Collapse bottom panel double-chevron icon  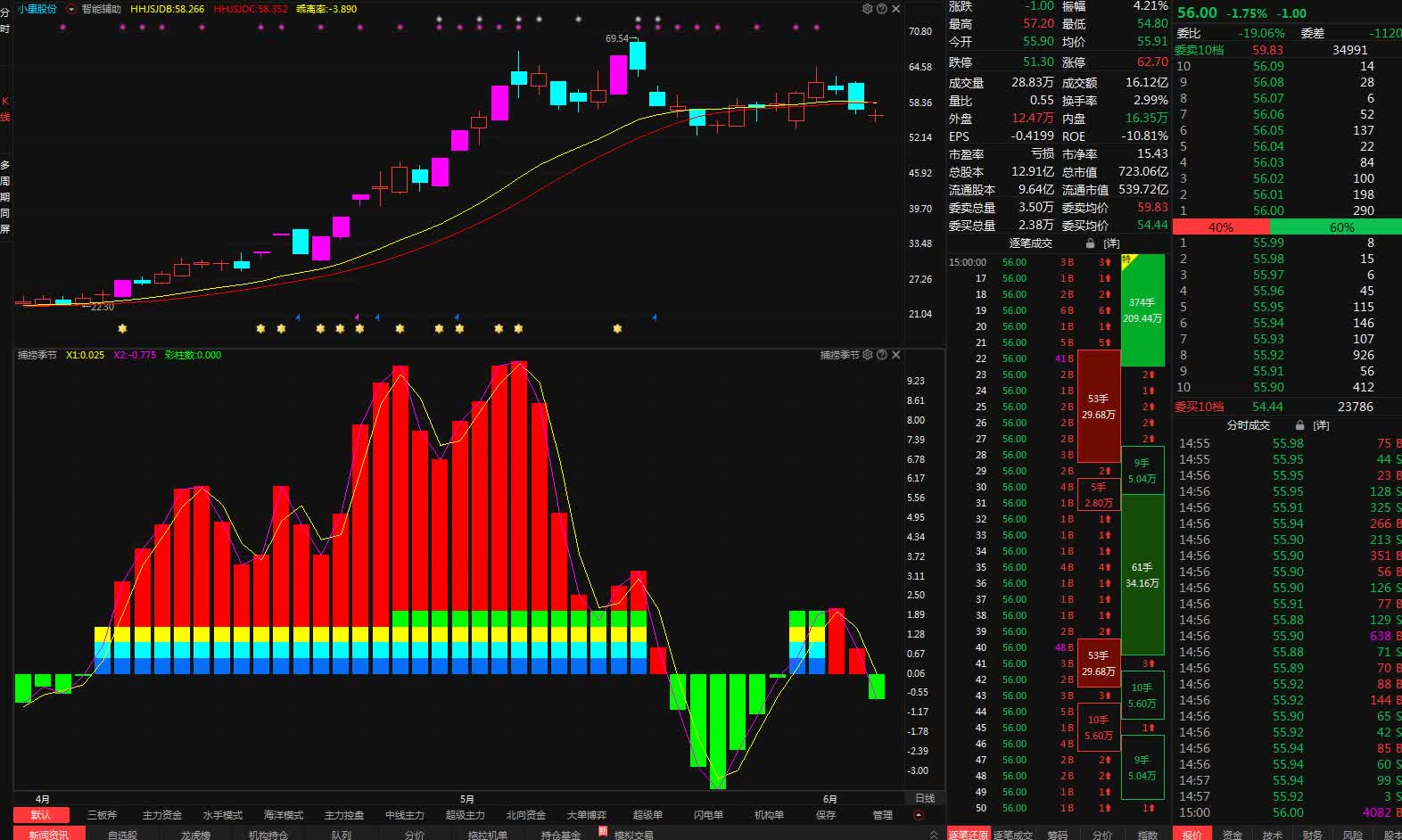(933, 835)
